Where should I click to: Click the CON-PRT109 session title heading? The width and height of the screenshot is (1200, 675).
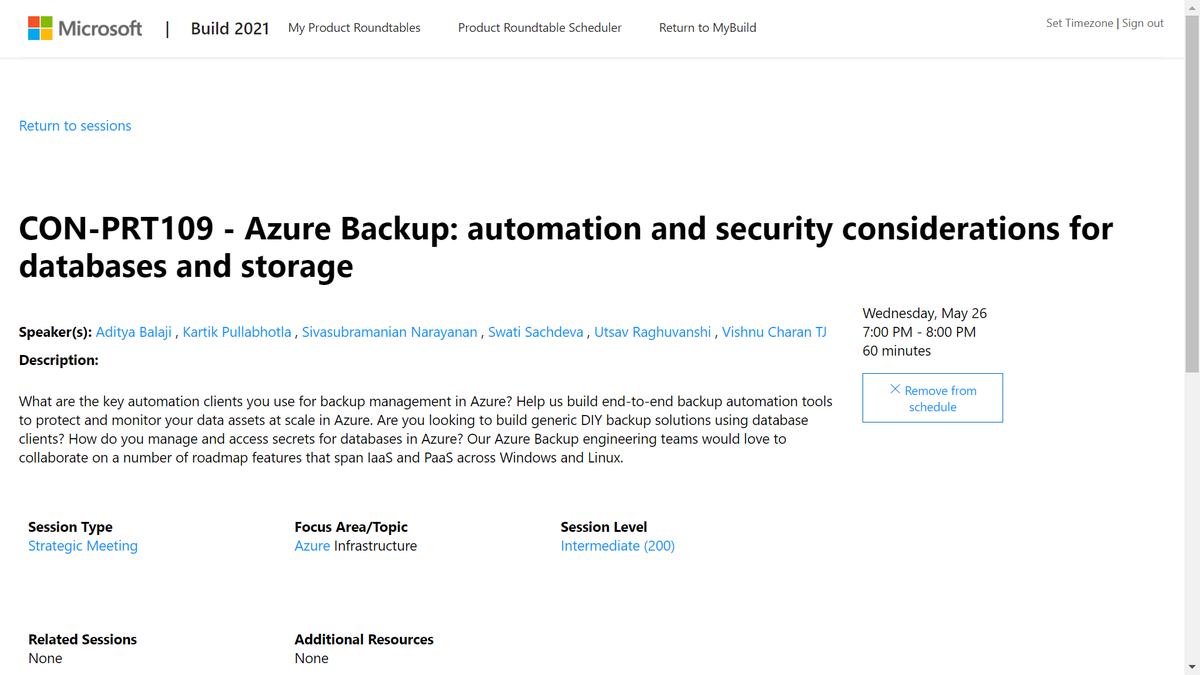click(566, 247)
